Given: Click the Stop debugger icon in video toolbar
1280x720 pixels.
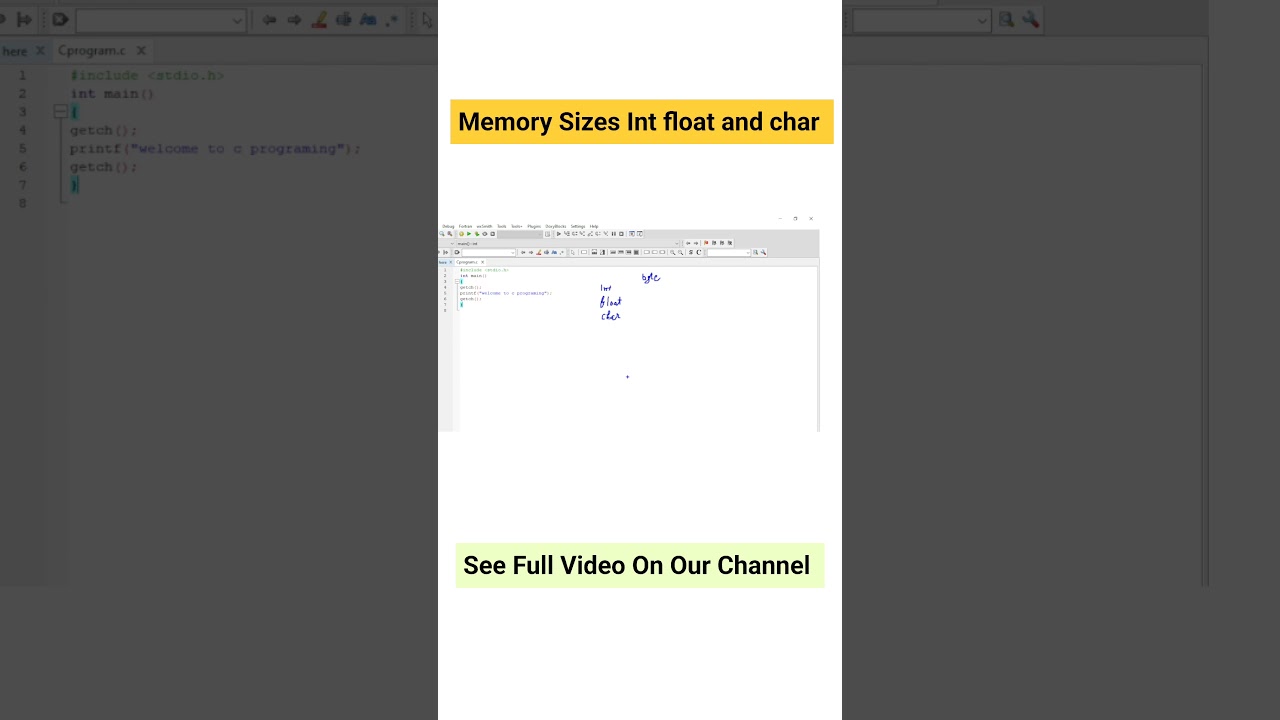Looking at the screenshot, I should pyautogui.click(x=621, y=234).
